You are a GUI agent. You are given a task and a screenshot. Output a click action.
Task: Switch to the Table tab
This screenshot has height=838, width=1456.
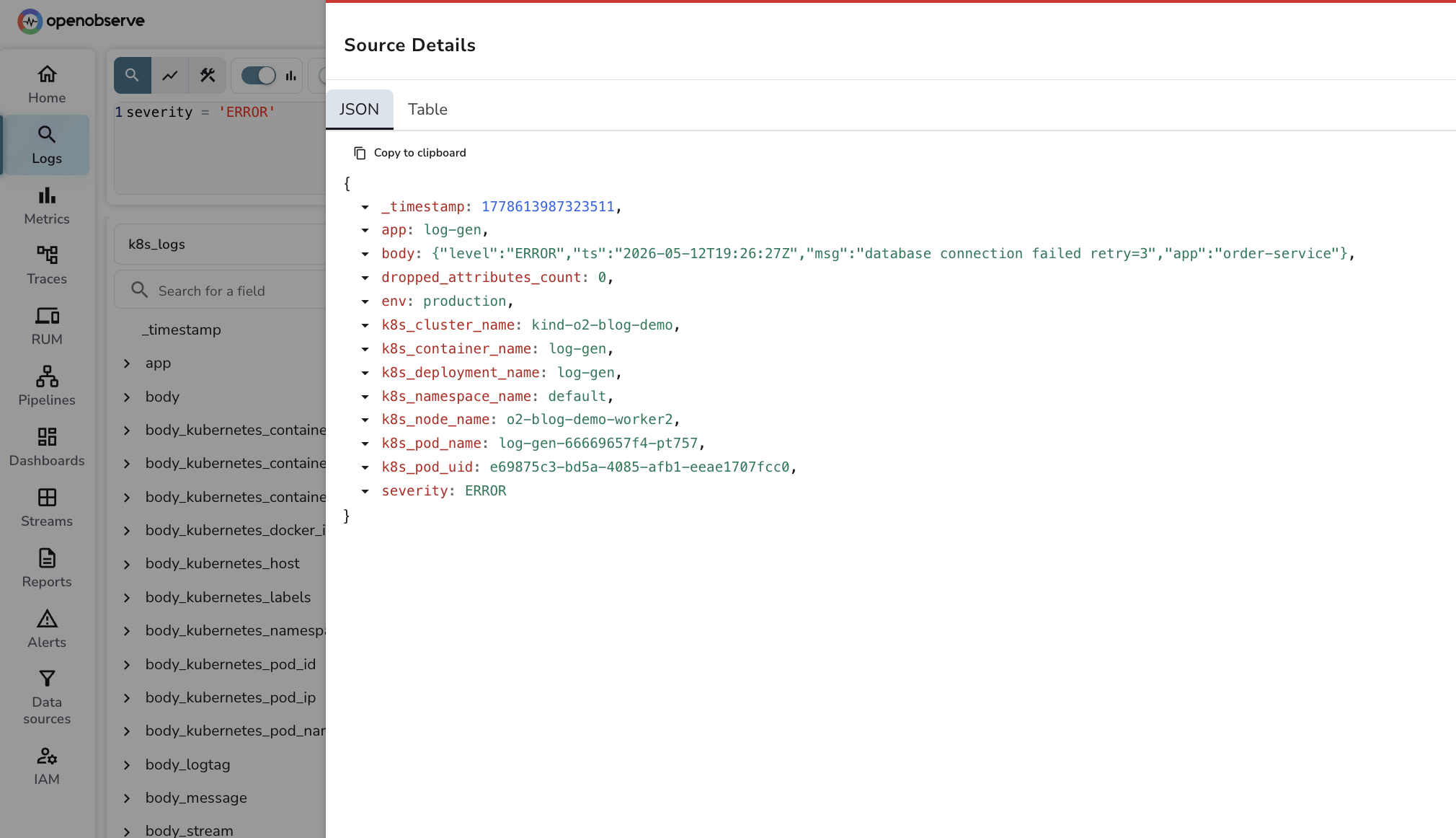pos(427,109)
